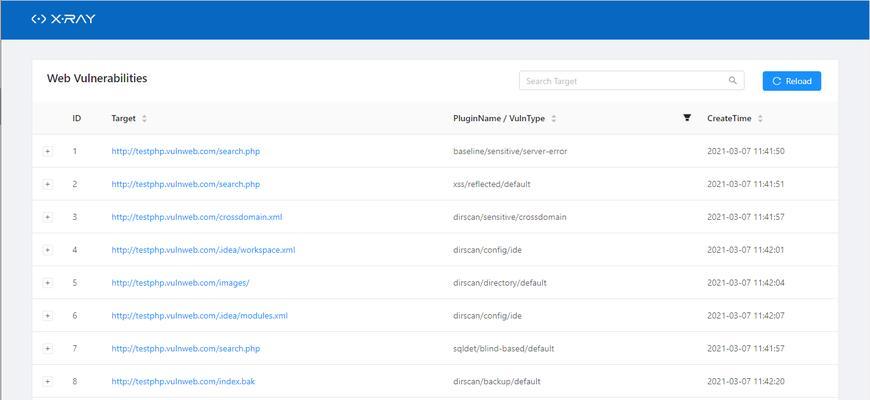Open search.php link in row 2
Viewport: 870px width, 400px height.
185,184
